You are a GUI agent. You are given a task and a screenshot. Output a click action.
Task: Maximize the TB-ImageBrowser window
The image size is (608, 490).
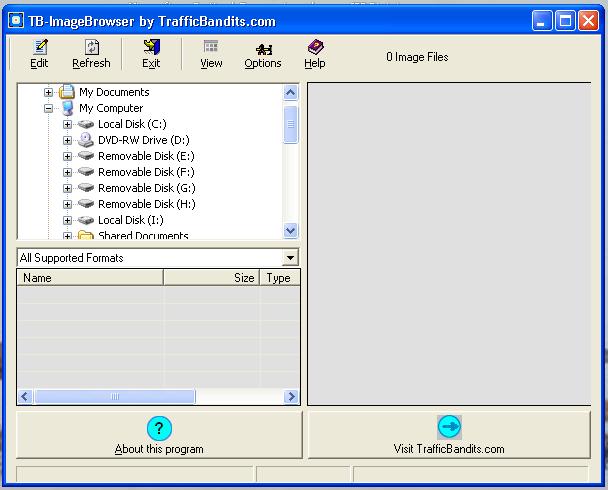(x=565, y=20)
